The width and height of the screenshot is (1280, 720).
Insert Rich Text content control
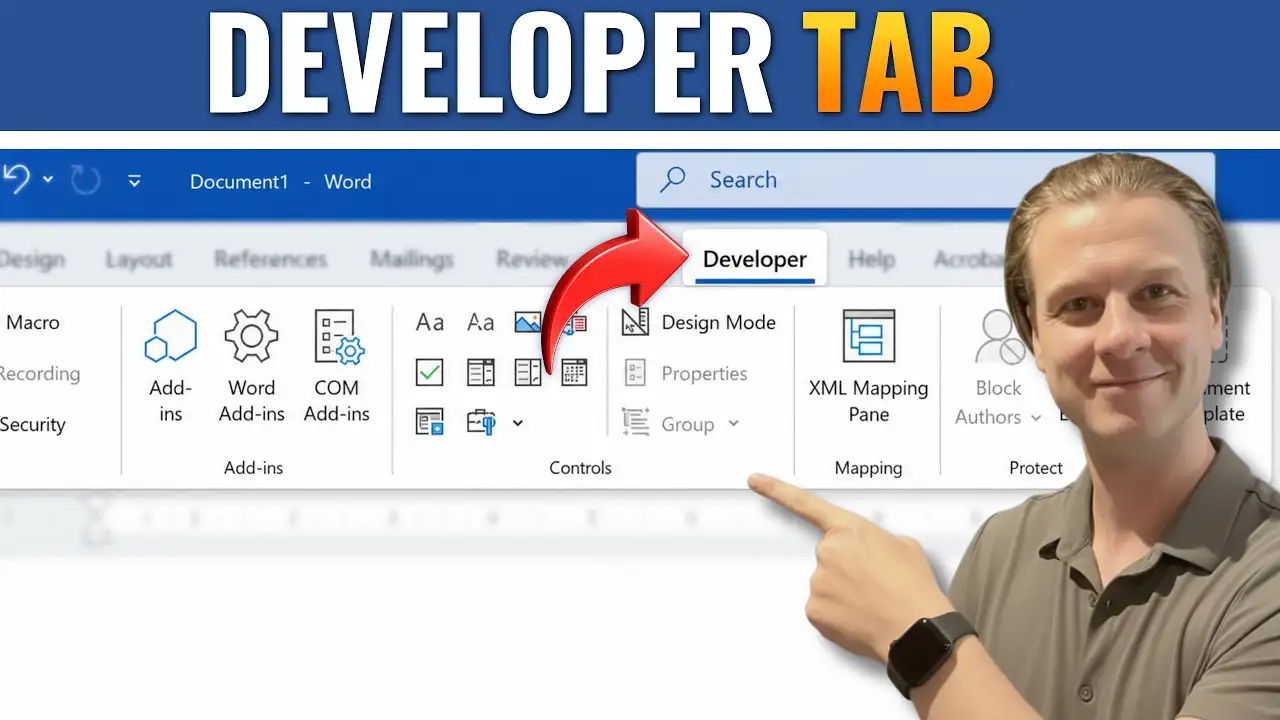tap(430, 322)
